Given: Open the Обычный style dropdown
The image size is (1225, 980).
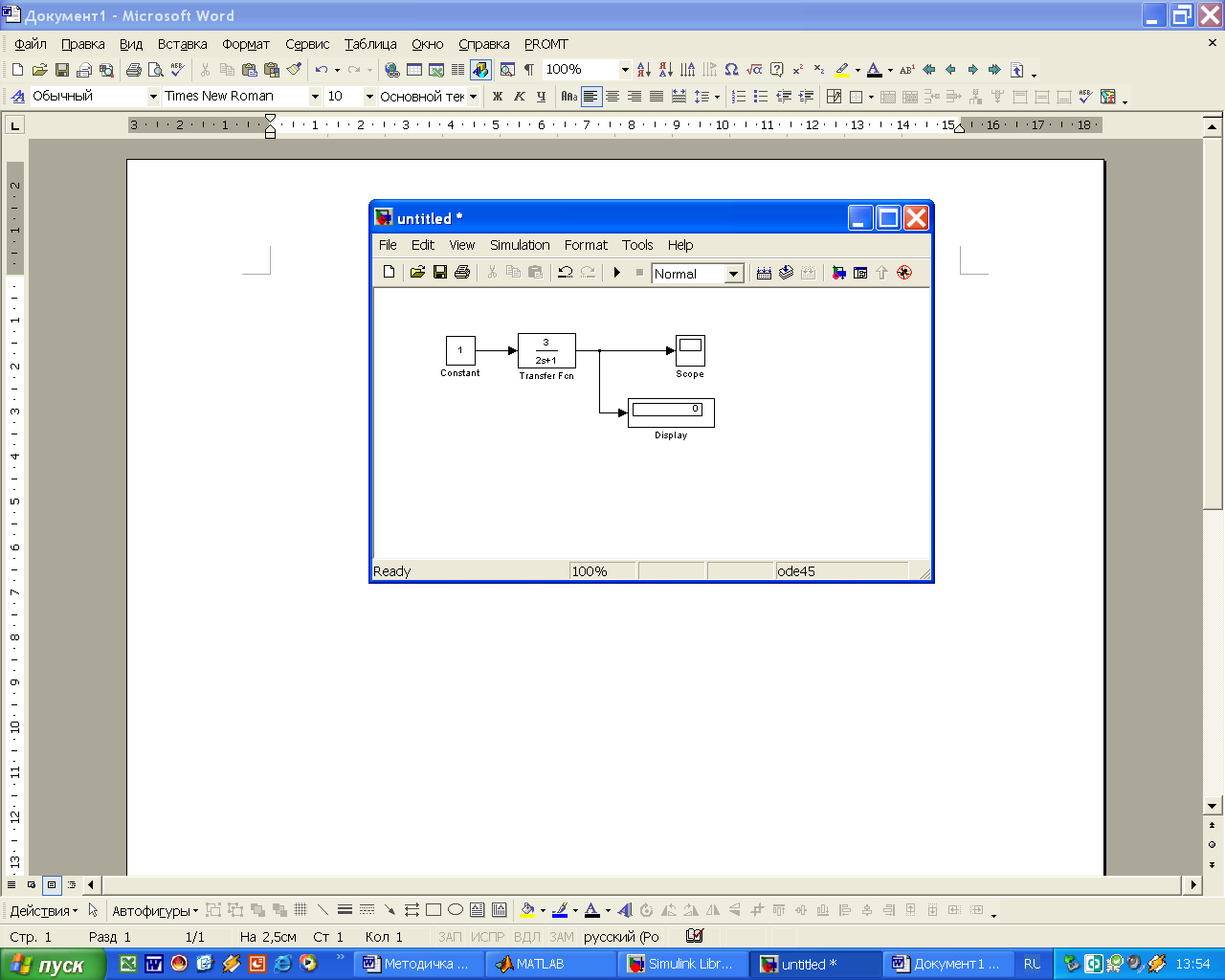Looking at the screenshot, I should [153, 97].
